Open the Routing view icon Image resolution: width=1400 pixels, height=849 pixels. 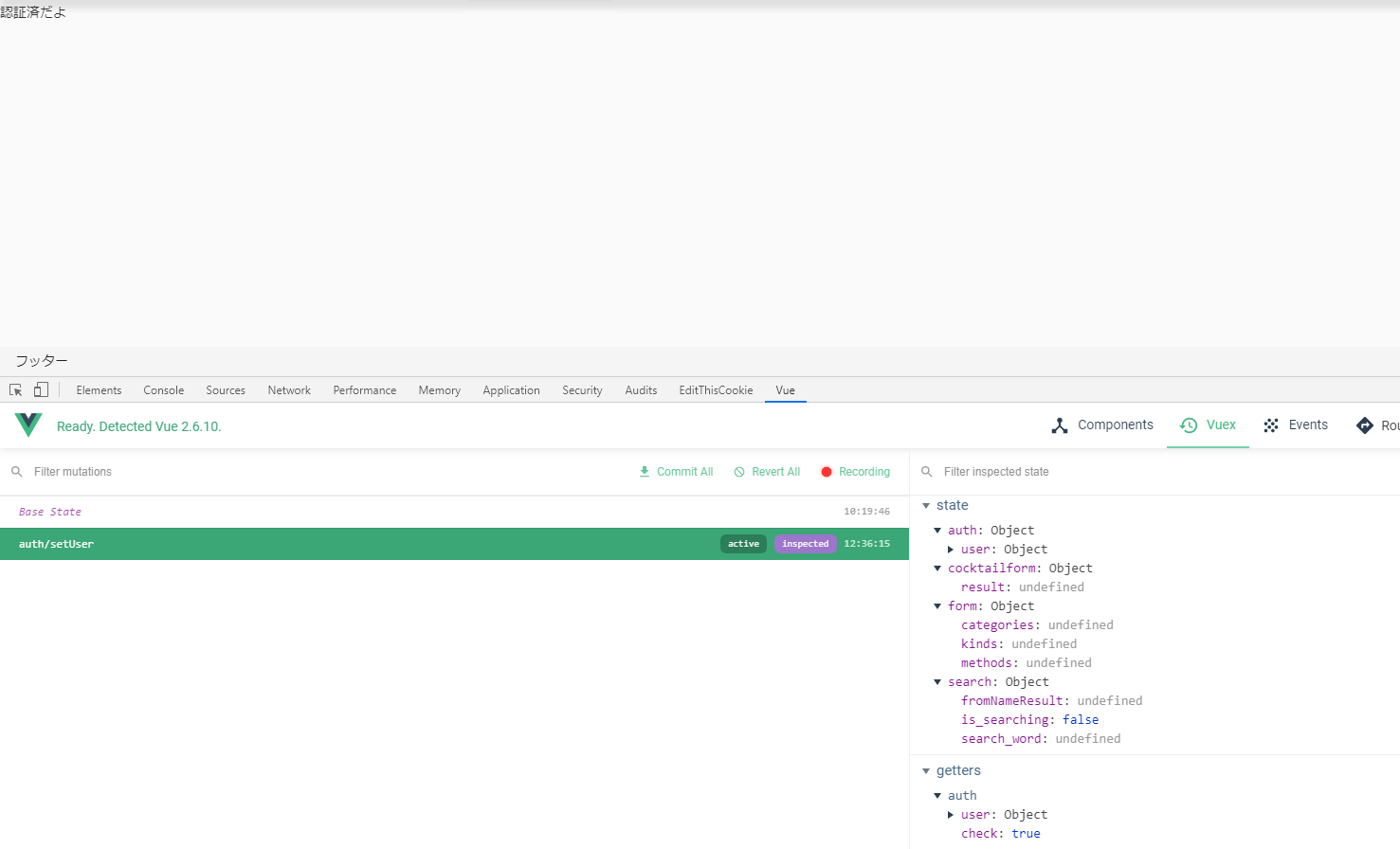tap(1365, 425)
